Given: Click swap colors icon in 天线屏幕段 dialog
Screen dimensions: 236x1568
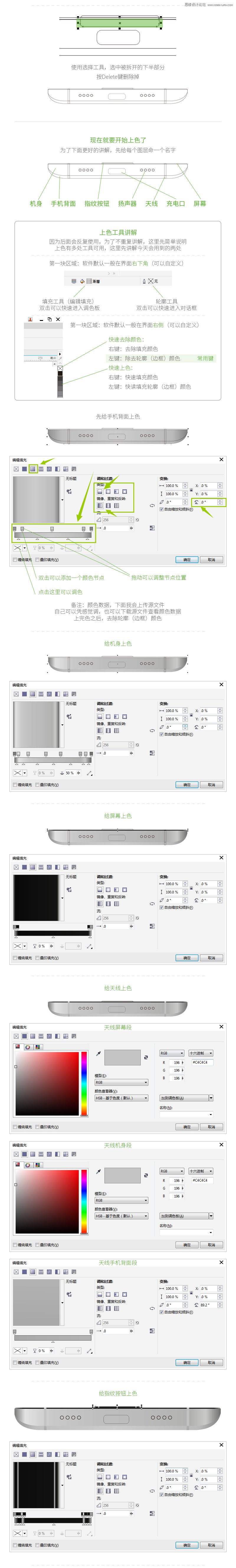Looking at the screenshot, I should [x=146, y=1057].
